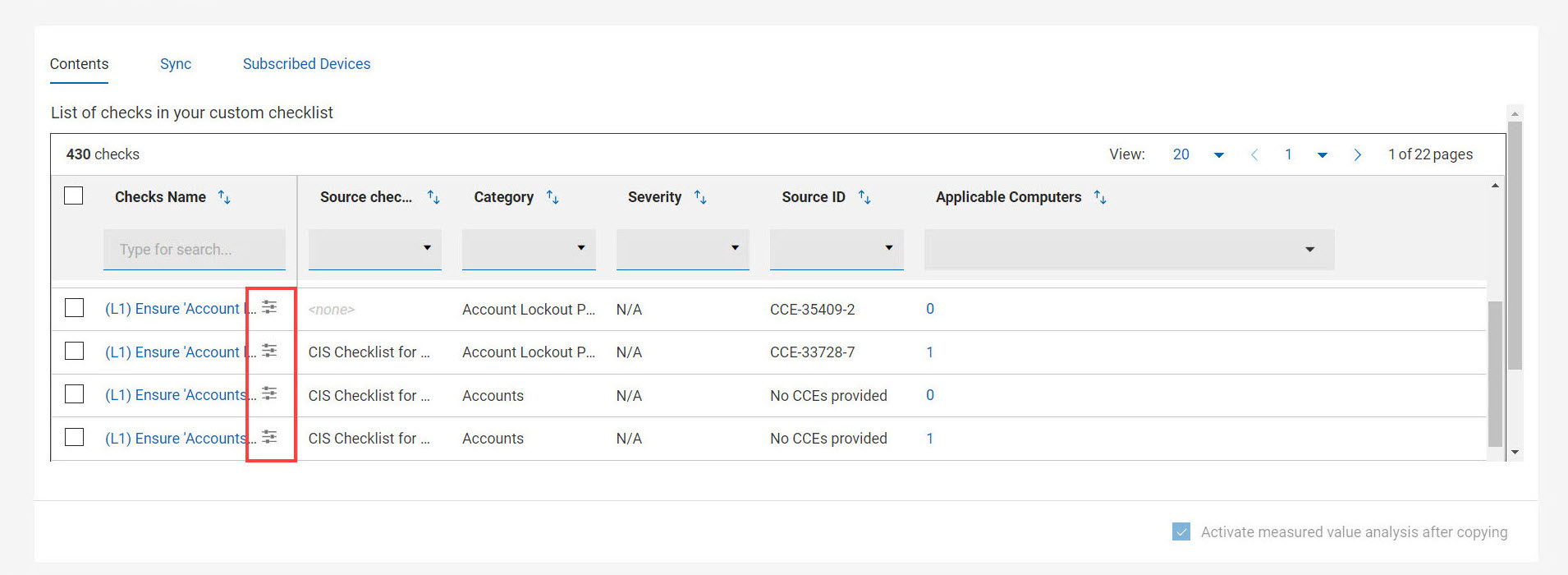This screenshot has width=1568, height=575.
Task: Sort by Checks Name column
Action: [224, 197]
